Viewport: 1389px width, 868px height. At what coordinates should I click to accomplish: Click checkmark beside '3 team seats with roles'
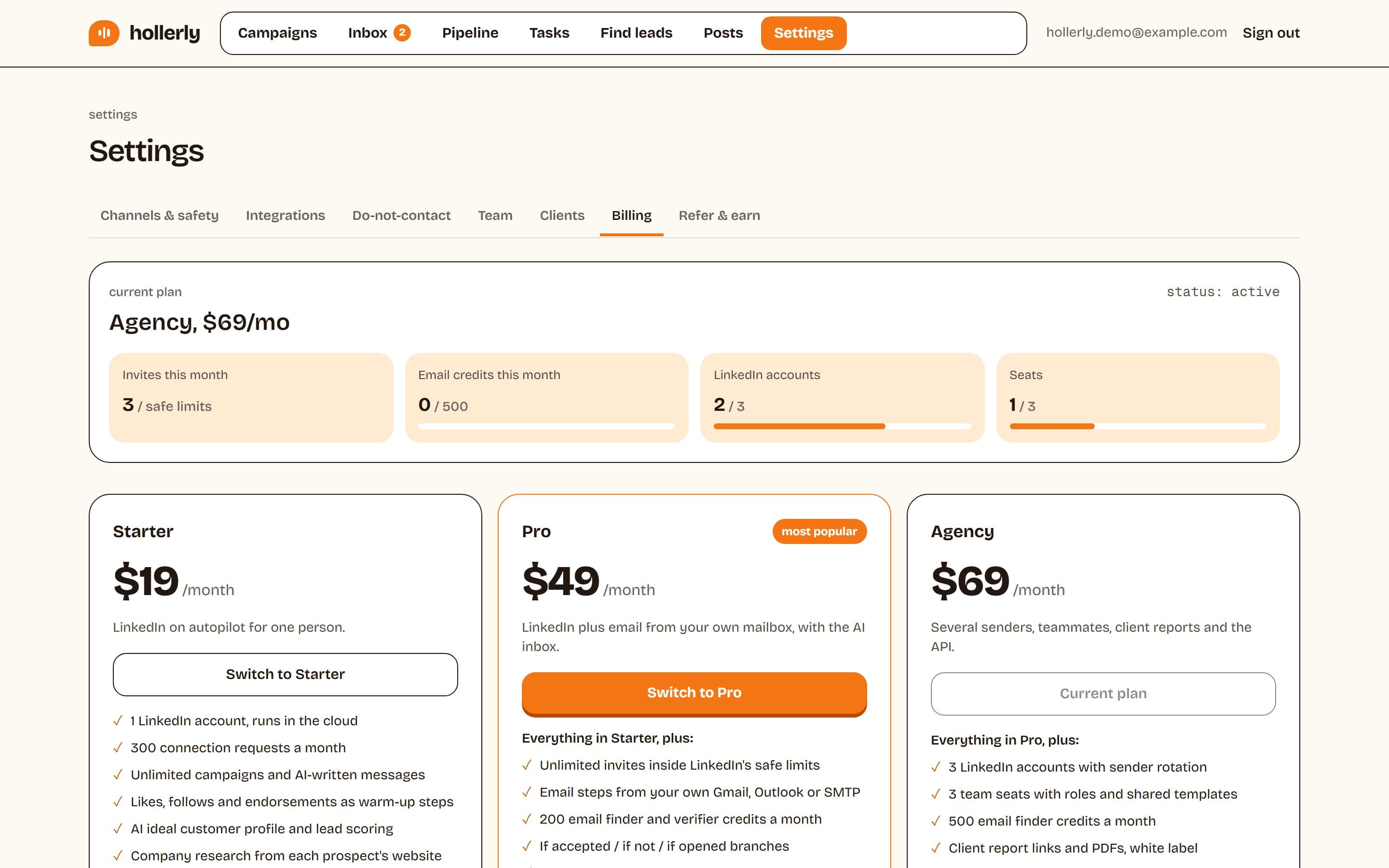click(x=936, y=793)
